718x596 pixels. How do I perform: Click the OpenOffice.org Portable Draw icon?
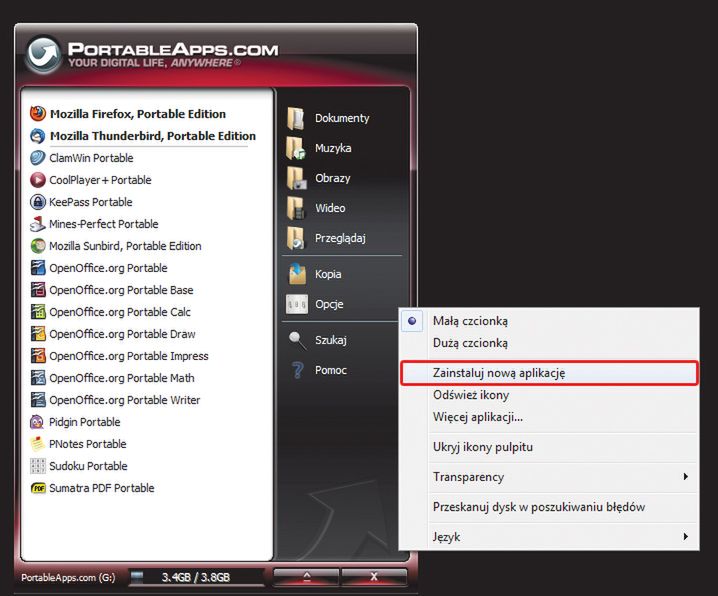(x=38, y=333)
